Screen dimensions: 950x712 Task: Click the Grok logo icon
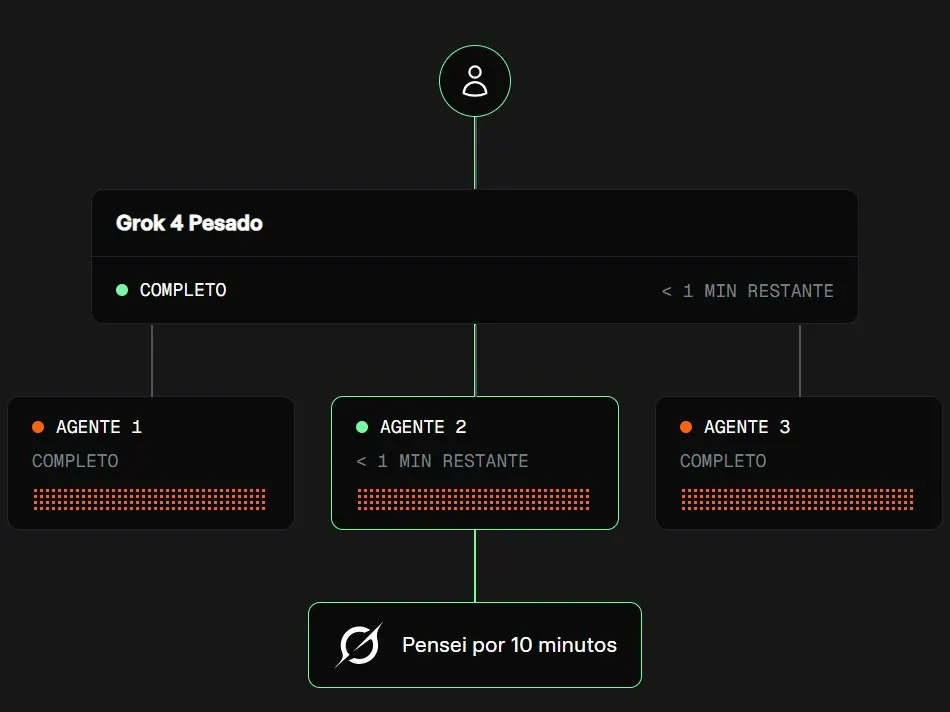359,645
